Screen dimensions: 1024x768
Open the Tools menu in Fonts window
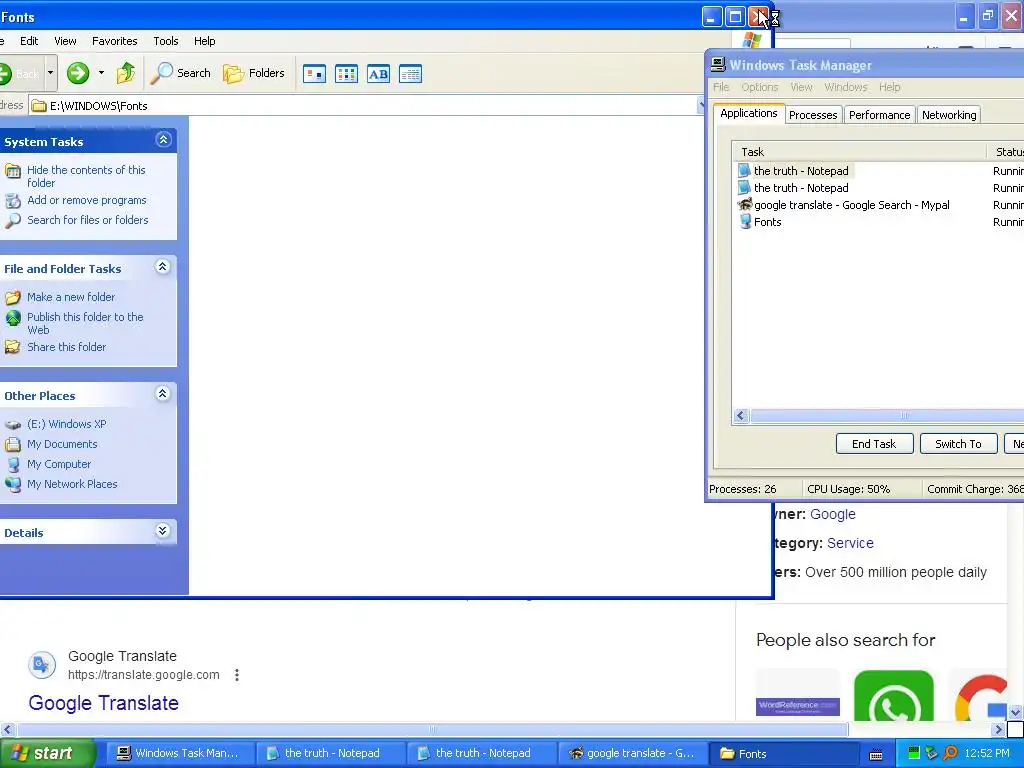pyautogui.click(x=166, y=41)
